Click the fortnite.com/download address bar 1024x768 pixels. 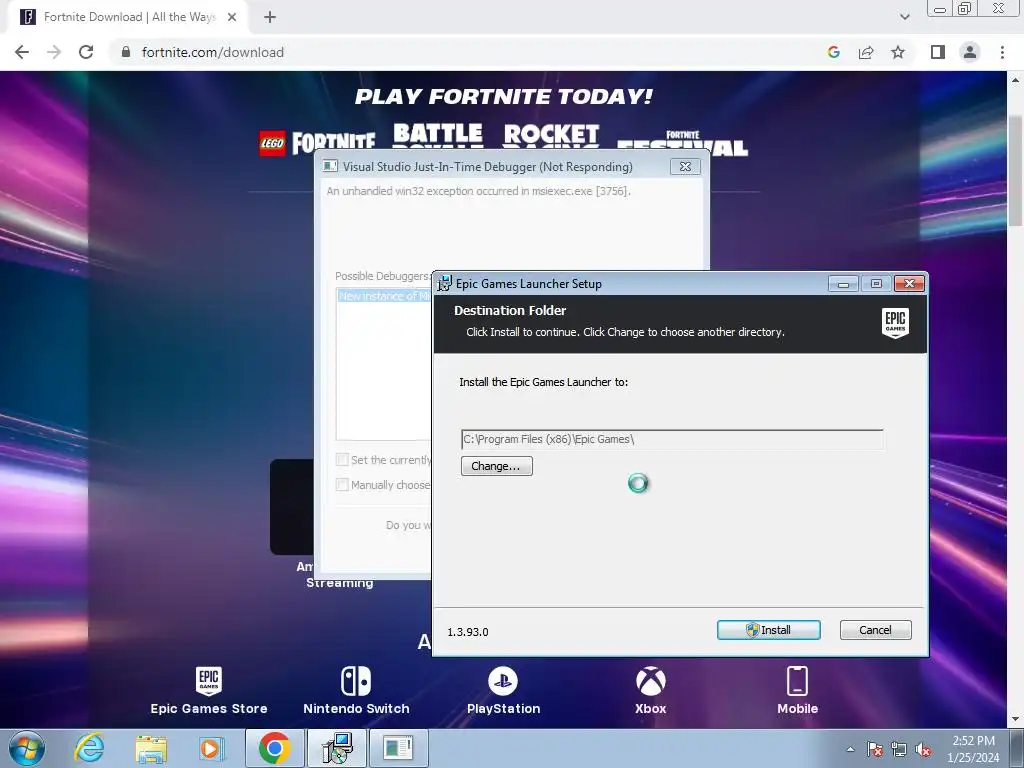coord(213,52)
